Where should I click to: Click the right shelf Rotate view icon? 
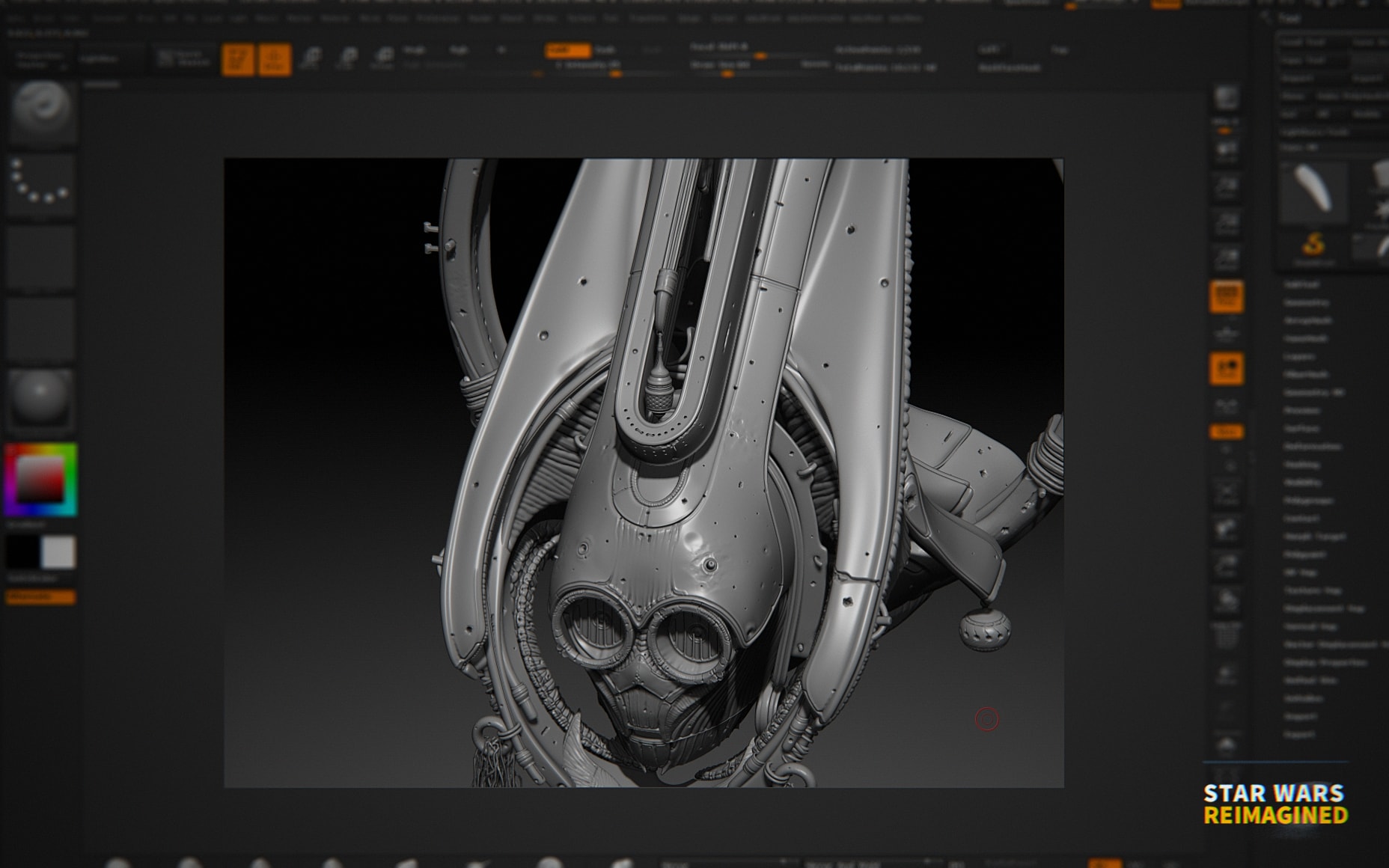[1226, 600]
